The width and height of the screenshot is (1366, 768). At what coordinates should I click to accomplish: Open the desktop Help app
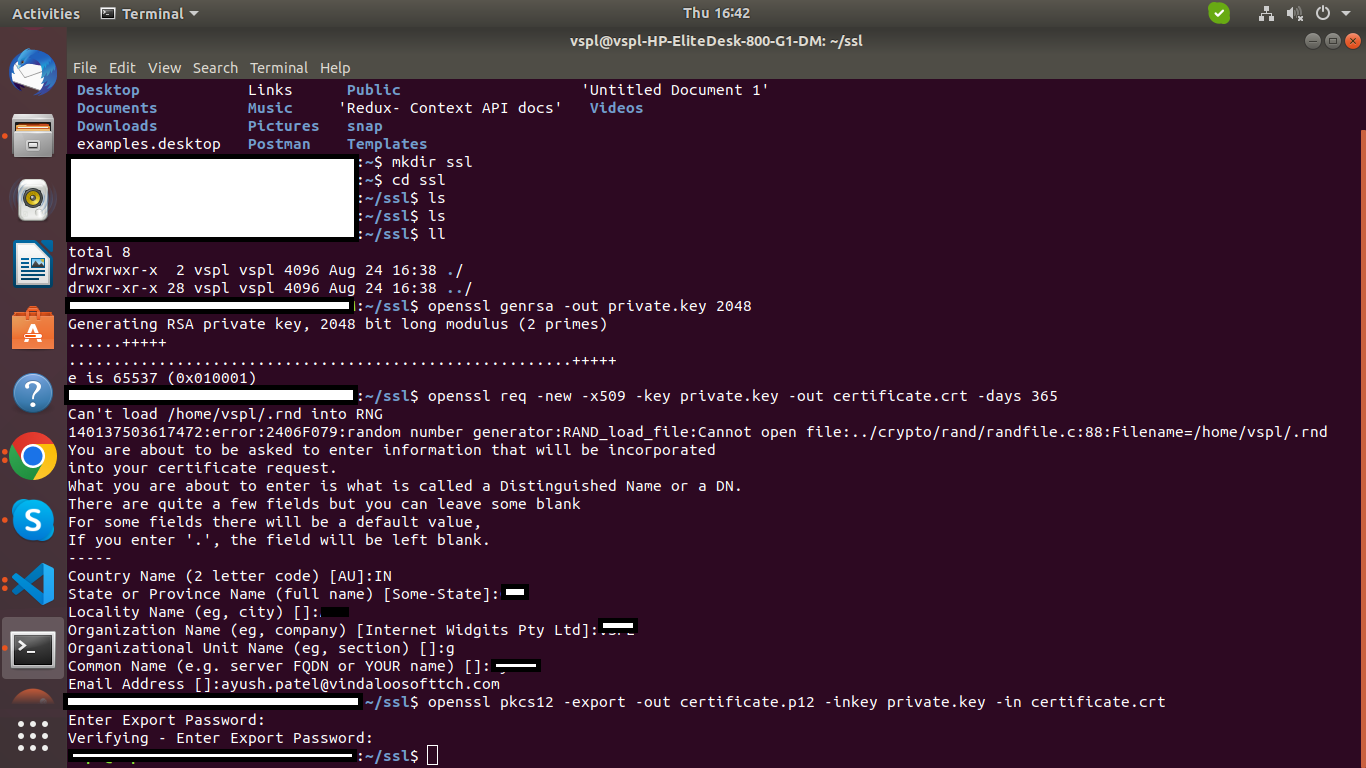click(33, 393)
